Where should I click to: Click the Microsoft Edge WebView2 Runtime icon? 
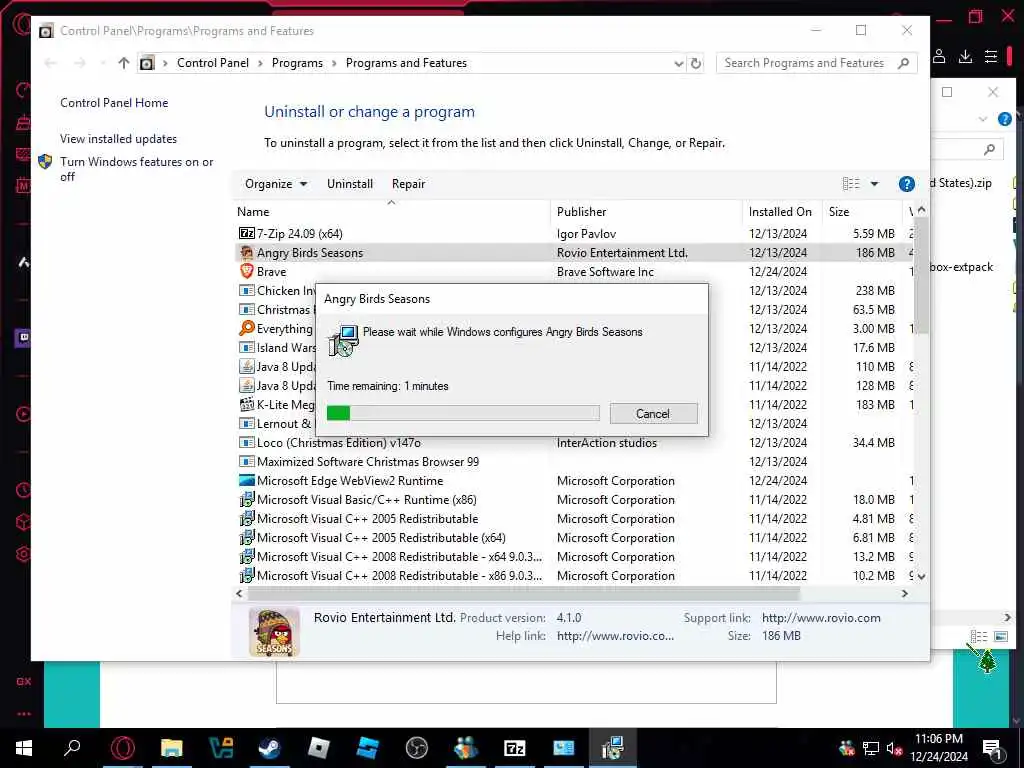point(247,481)
